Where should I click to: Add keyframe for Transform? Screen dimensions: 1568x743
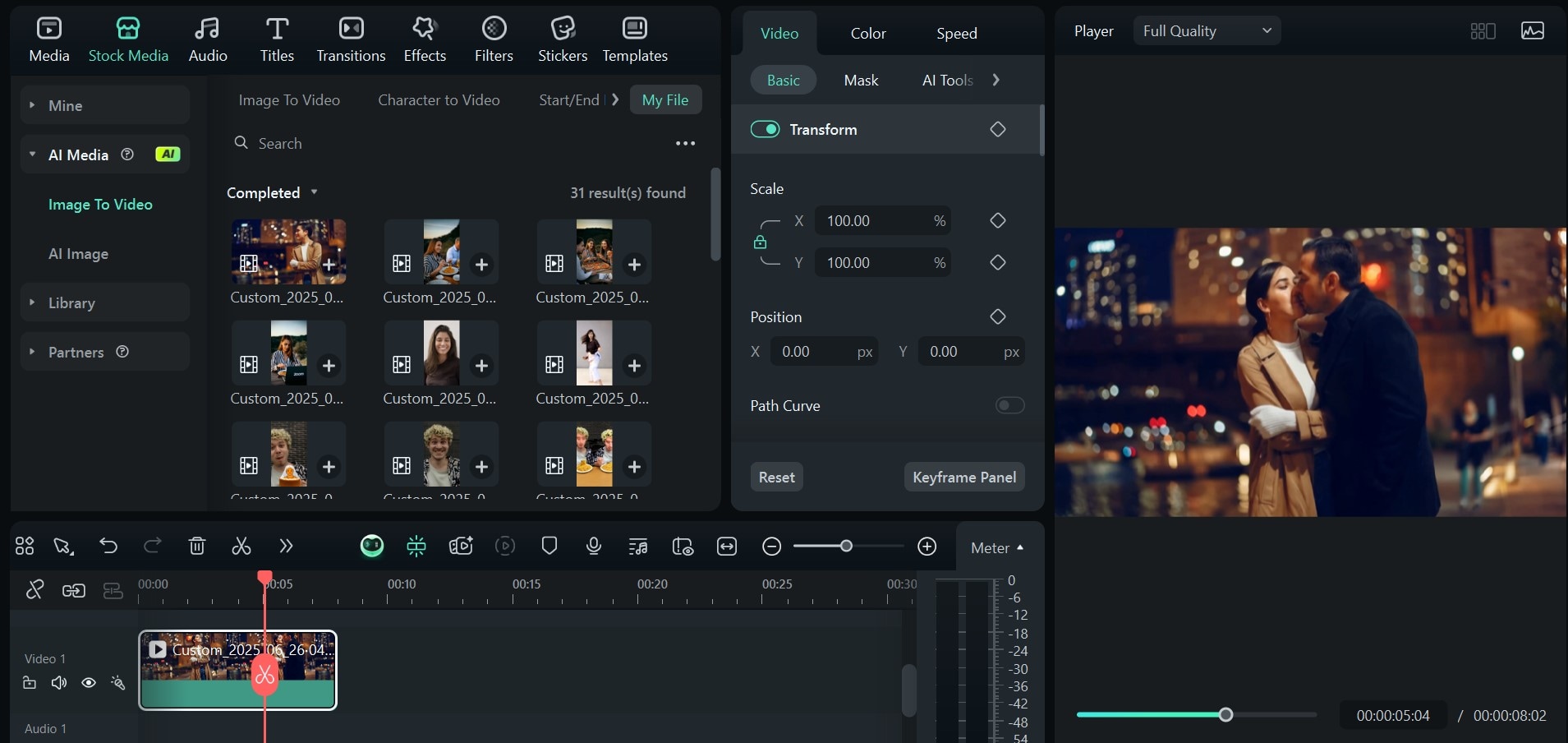click(998, 129)
